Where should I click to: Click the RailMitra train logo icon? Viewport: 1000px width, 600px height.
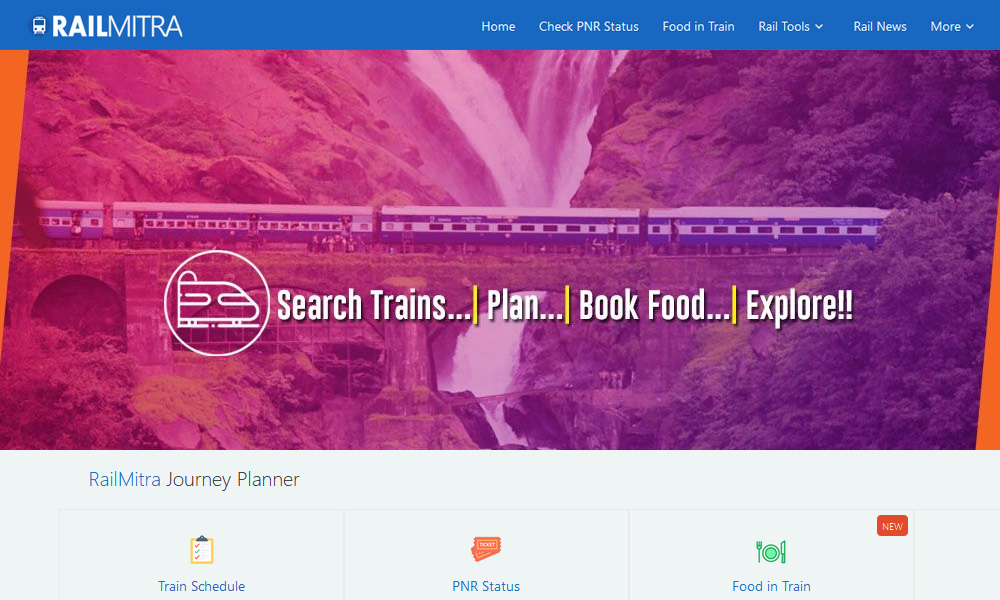39,26
